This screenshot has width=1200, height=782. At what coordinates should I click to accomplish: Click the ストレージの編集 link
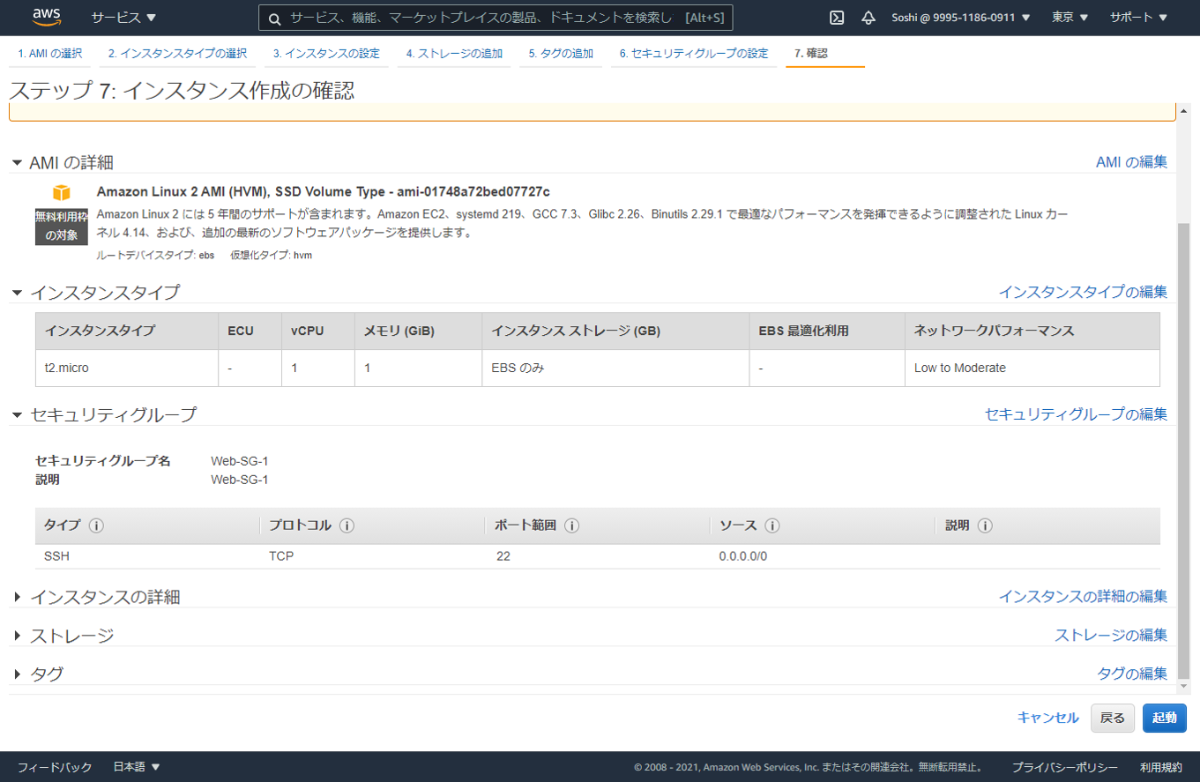1111,635
